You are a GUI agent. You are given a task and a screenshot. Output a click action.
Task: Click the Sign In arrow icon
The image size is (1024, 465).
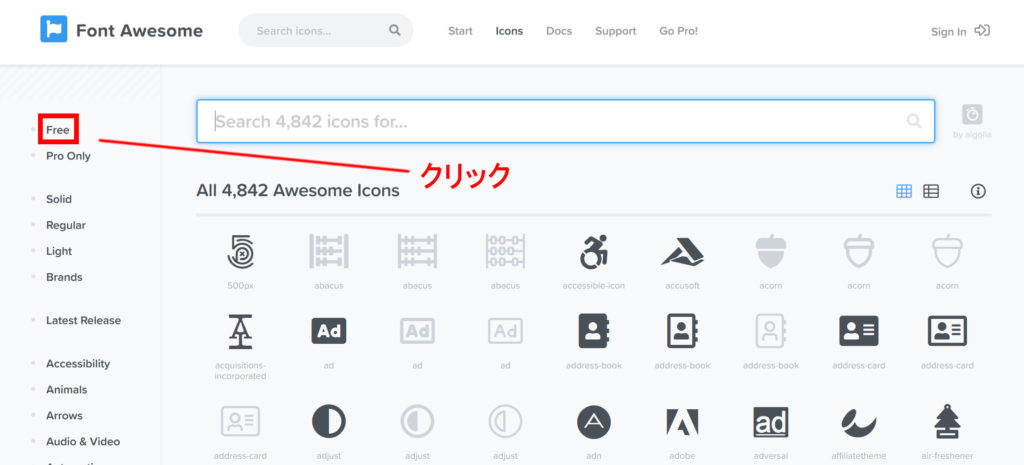click(982, 30)
